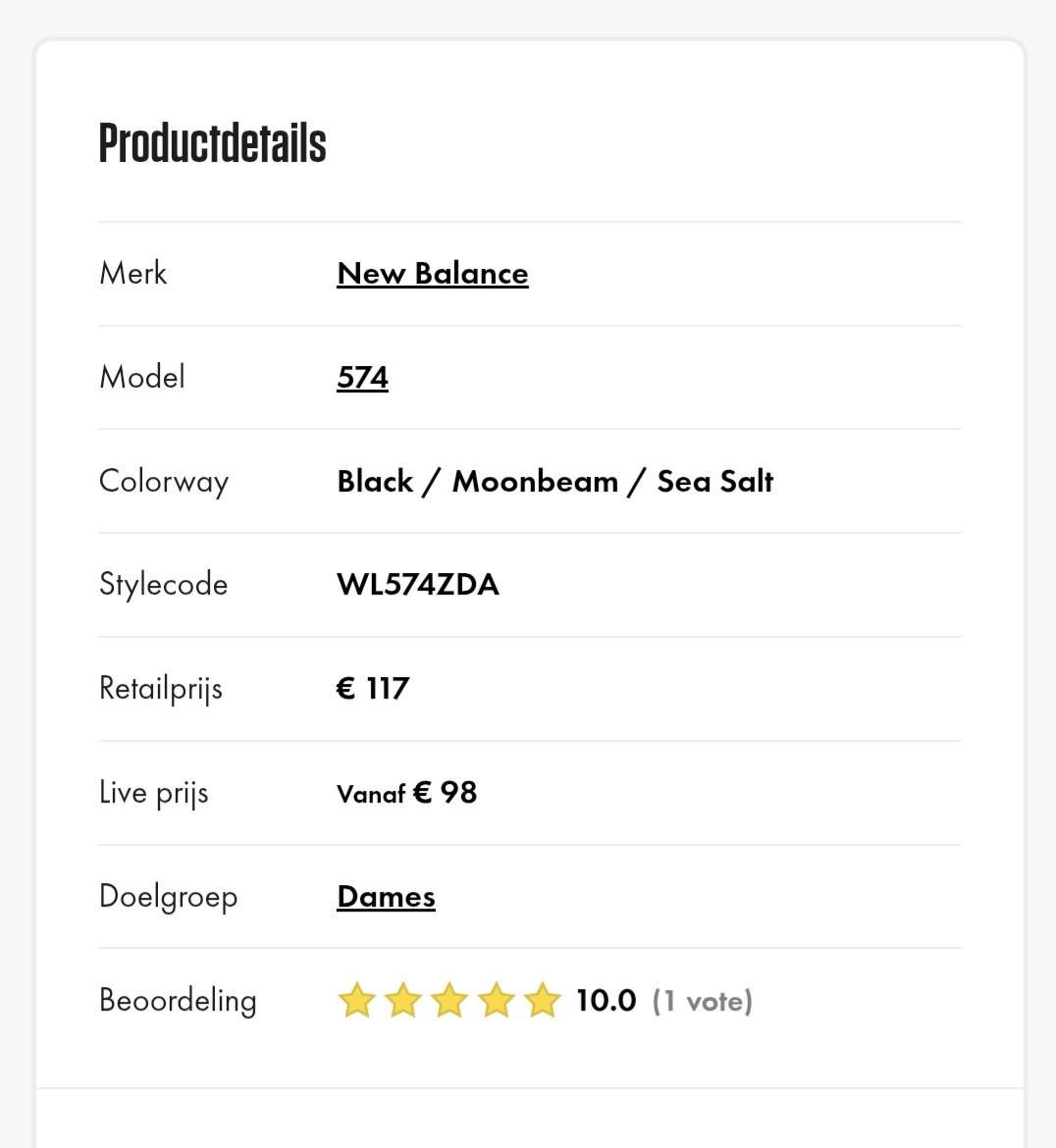Image resolution: width=1056 pixels, height=1148 pixels.
Task: Select the stylecode WL574ZDA
Action: (418, 584)
